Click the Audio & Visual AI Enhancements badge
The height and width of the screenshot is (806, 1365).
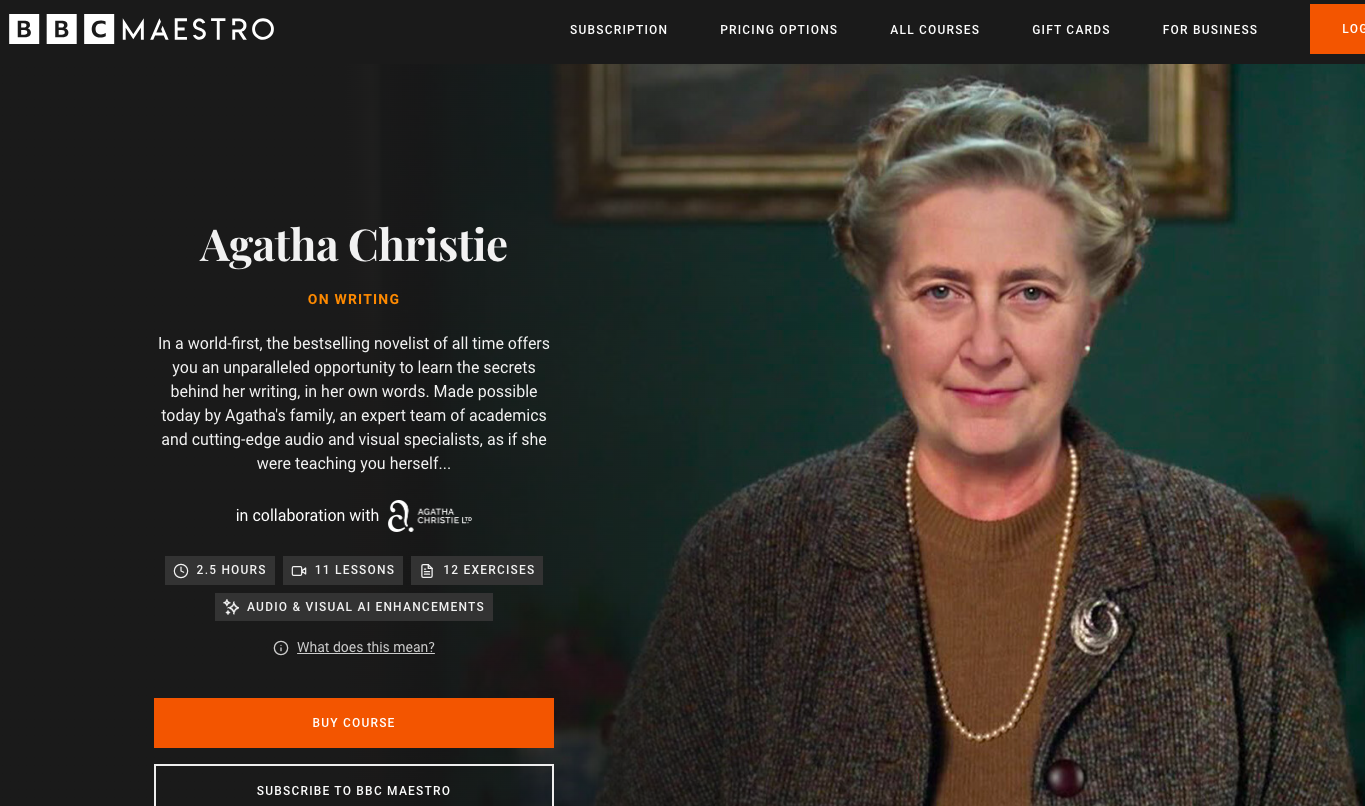tap(354, 607)
